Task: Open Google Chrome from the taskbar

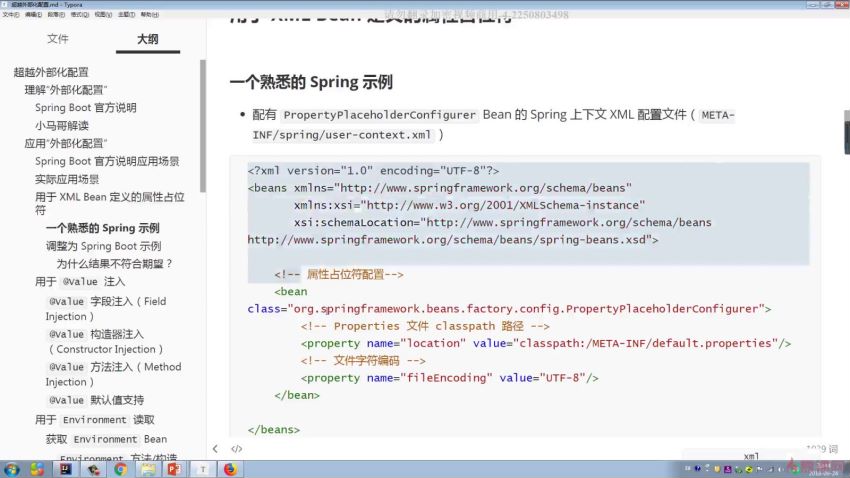Action: tap(120, 468)
